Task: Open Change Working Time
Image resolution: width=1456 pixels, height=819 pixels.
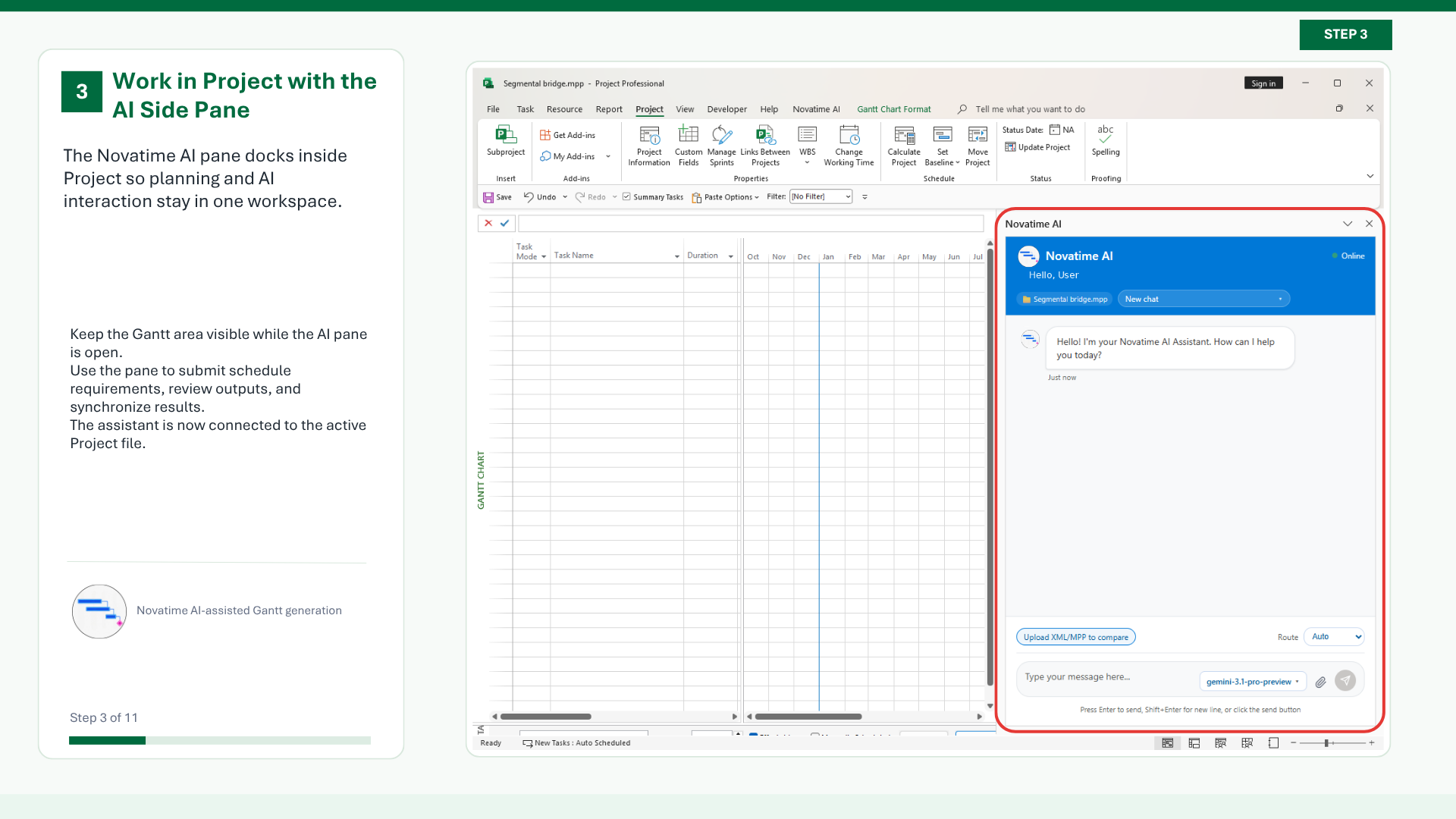Action: coord(849,146)
